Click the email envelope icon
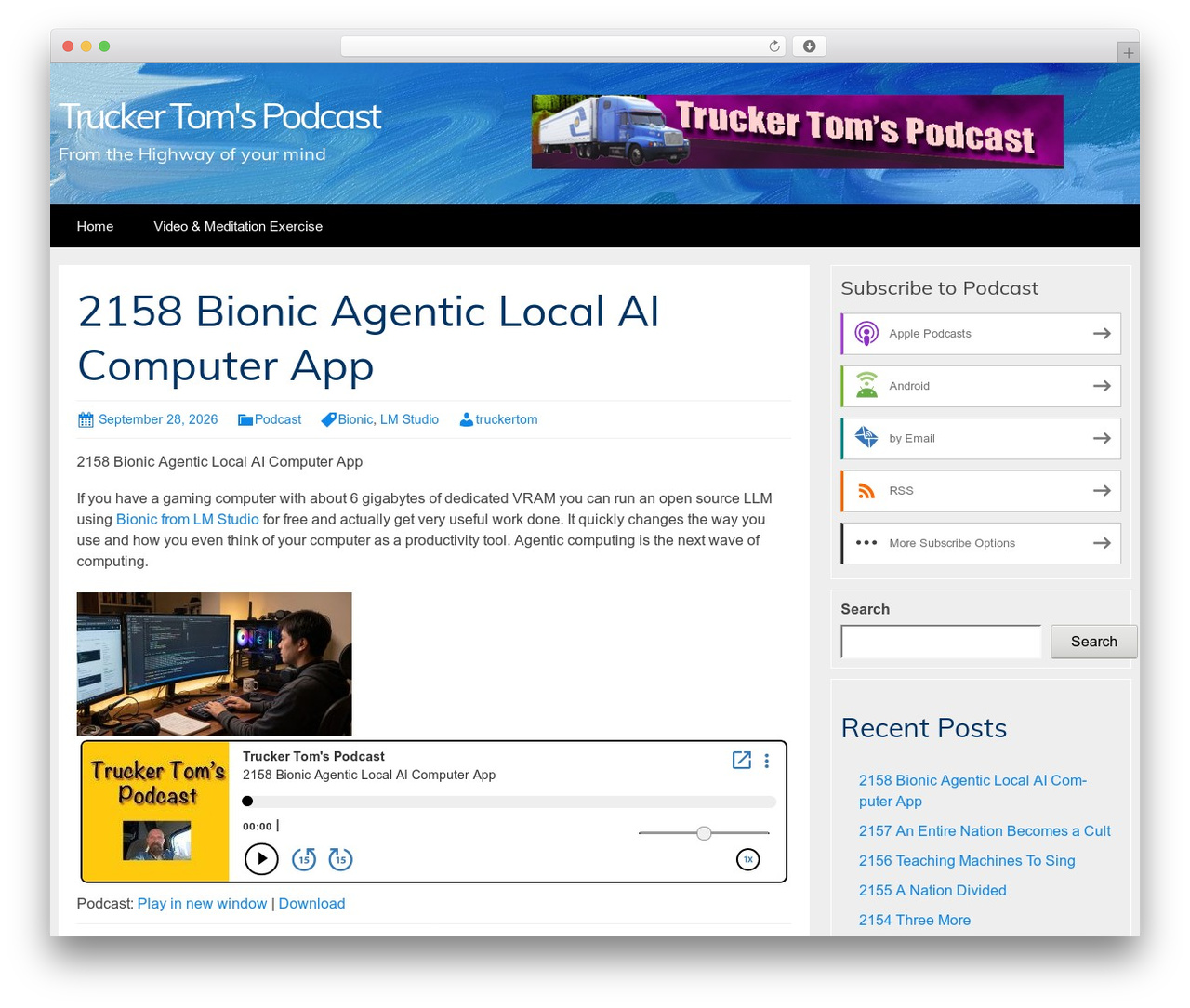Screen dimensions: 1190x1008 (866, 438)
